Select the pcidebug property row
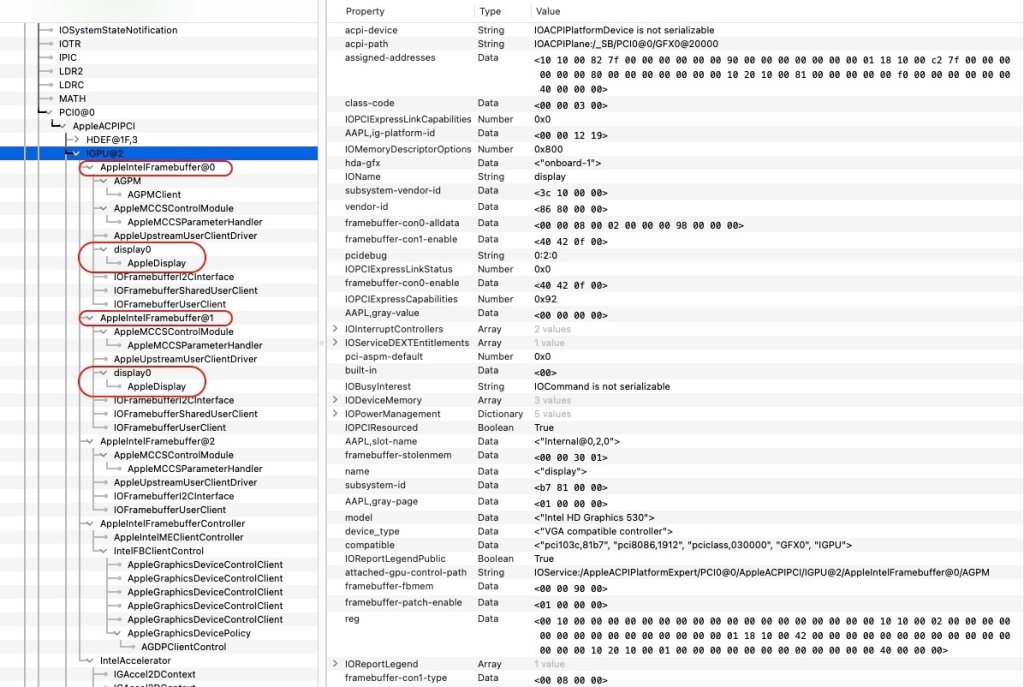Image resolution: width=1024 pixels, height=687 pixels. (675, 255)
